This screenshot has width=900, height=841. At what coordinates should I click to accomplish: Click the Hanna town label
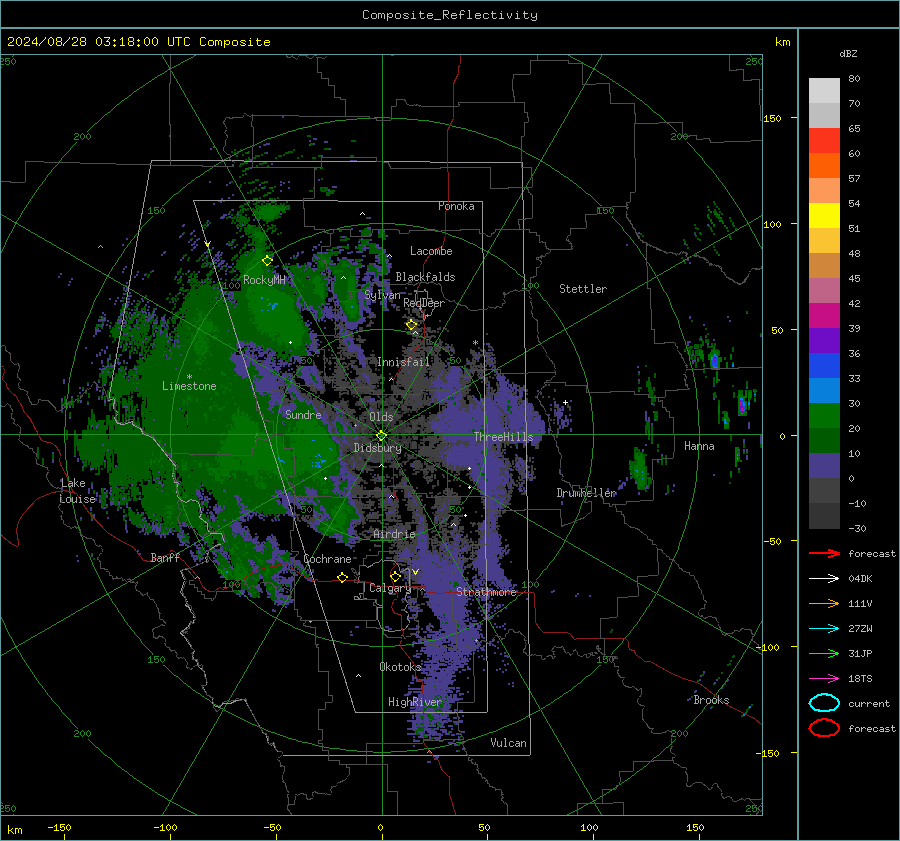pyautogui.click(x=699, y=446)
